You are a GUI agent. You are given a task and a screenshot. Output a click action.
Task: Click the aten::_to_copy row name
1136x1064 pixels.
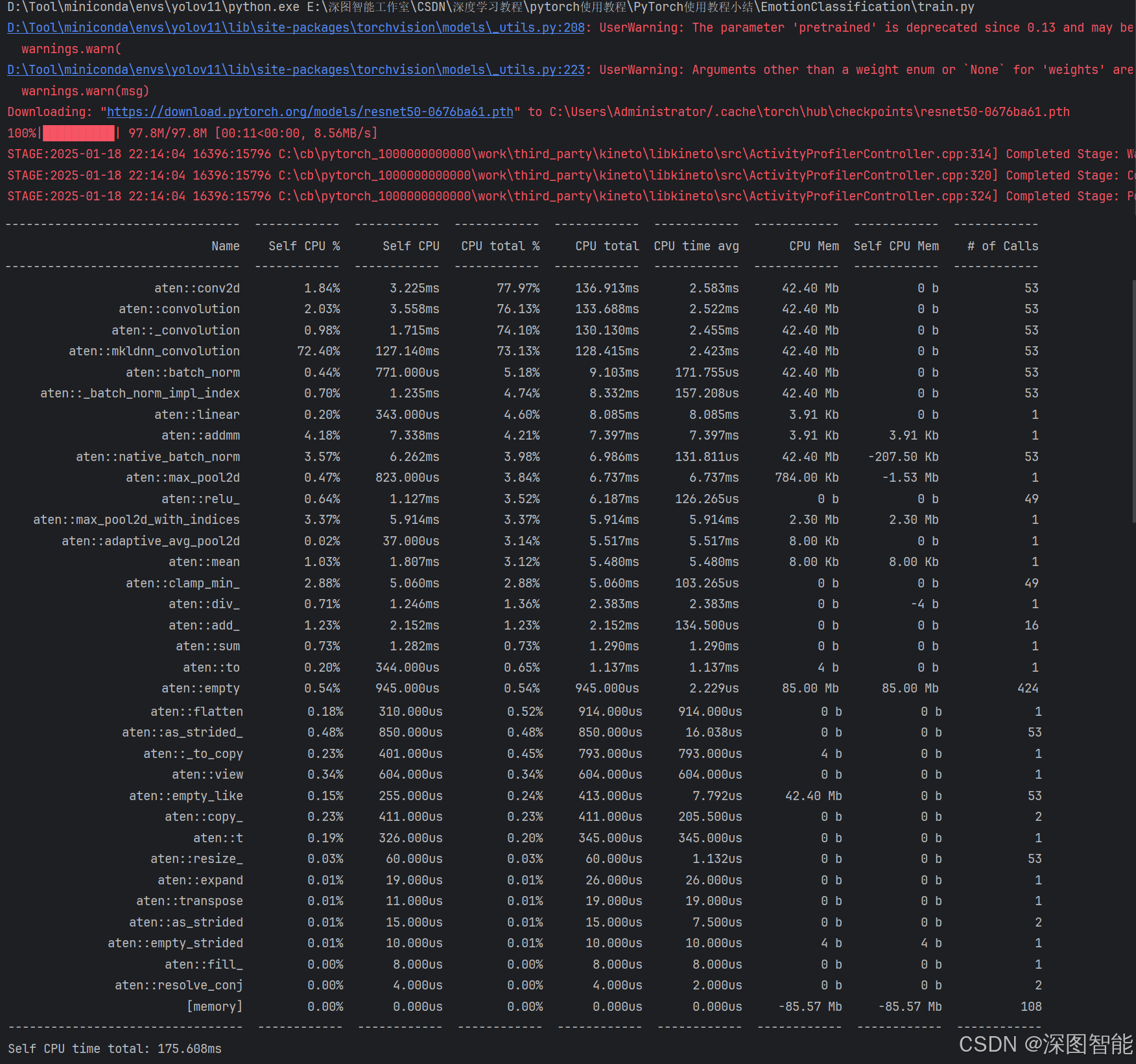tap(193, 754)
